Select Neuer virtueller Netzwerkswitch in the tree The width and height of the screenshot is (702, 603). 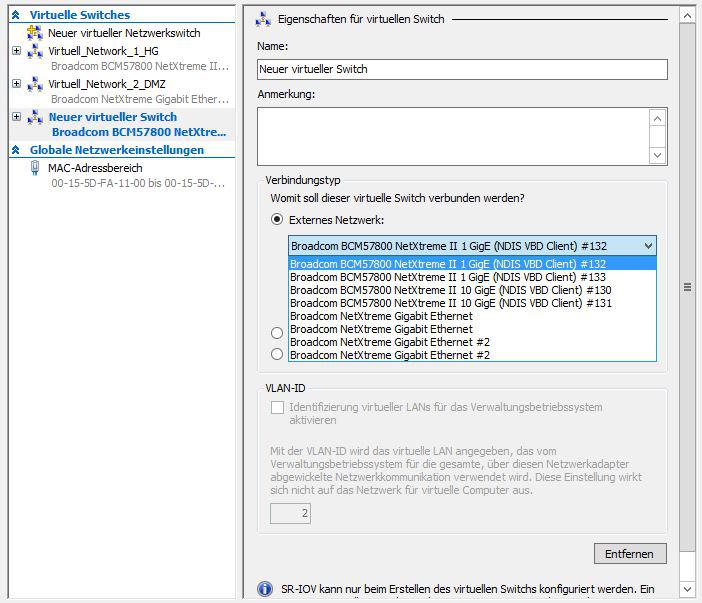click(124, 33)
